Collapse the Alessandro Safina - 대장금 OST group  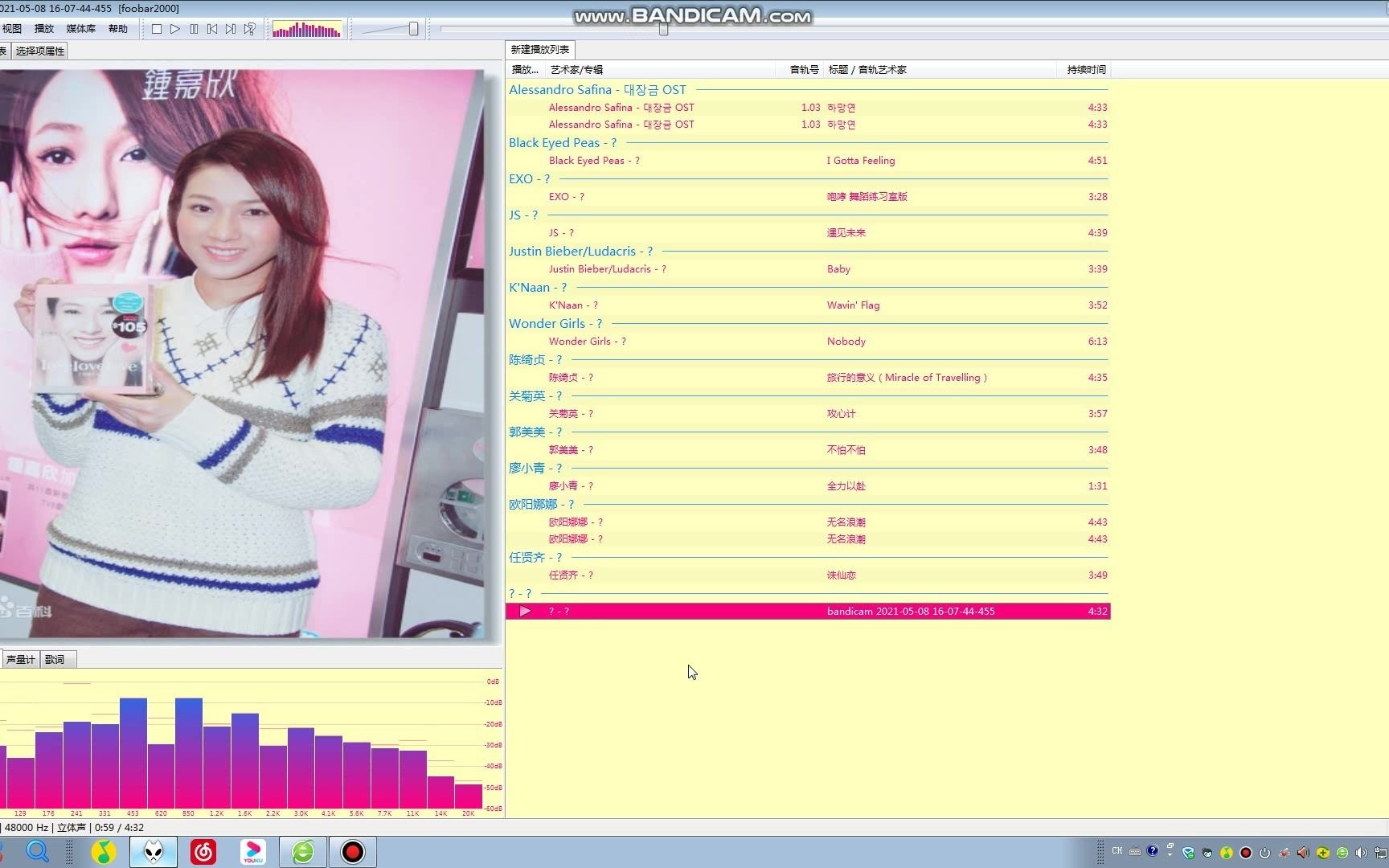808,90
